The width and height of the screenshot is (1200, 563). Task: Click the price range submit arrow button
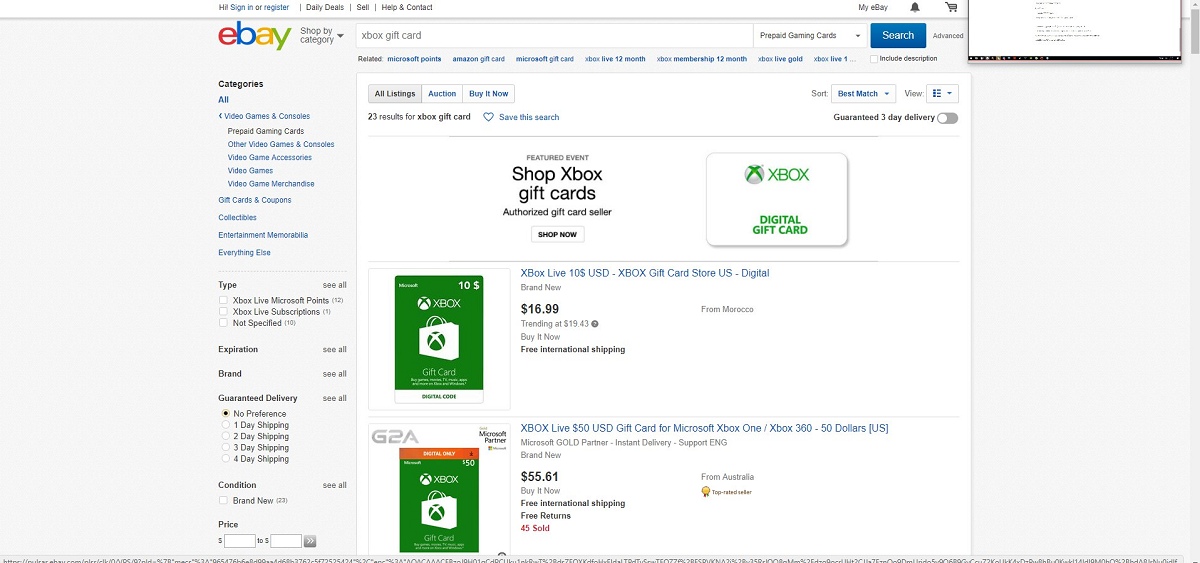click(310, 541)
